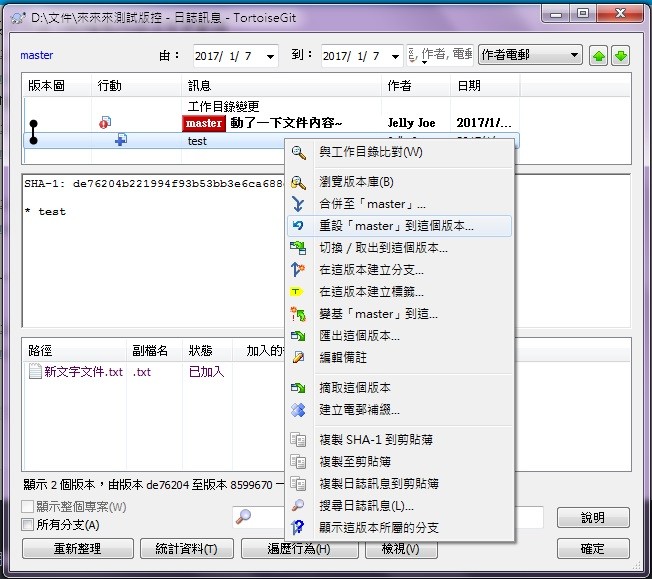
Task: Click the cherry-pick icon beside 摘取這個版本
Action: point(298,388)
